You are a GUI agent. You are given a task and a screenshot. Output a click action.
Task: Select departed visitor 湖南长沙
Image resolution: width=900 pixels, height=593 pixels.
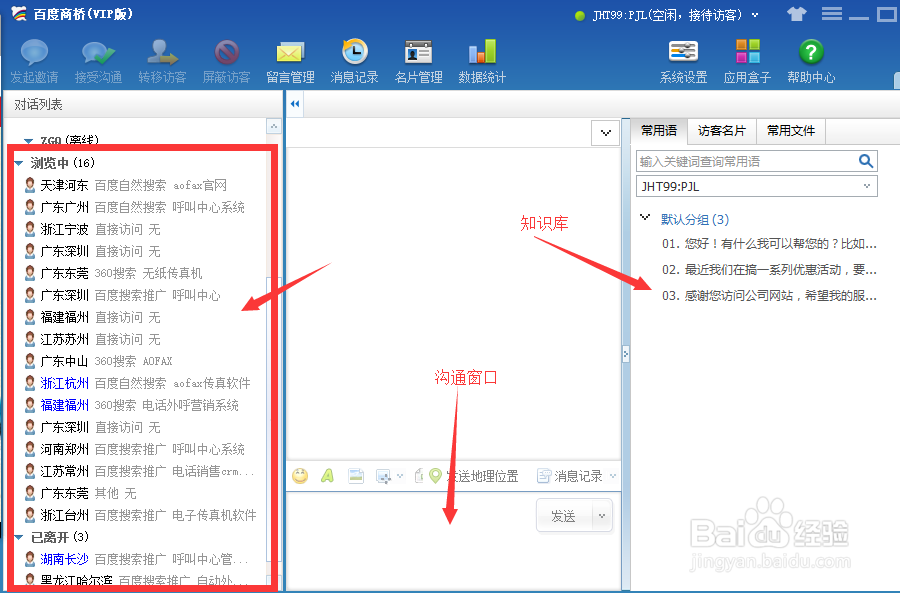pos(137,559)
